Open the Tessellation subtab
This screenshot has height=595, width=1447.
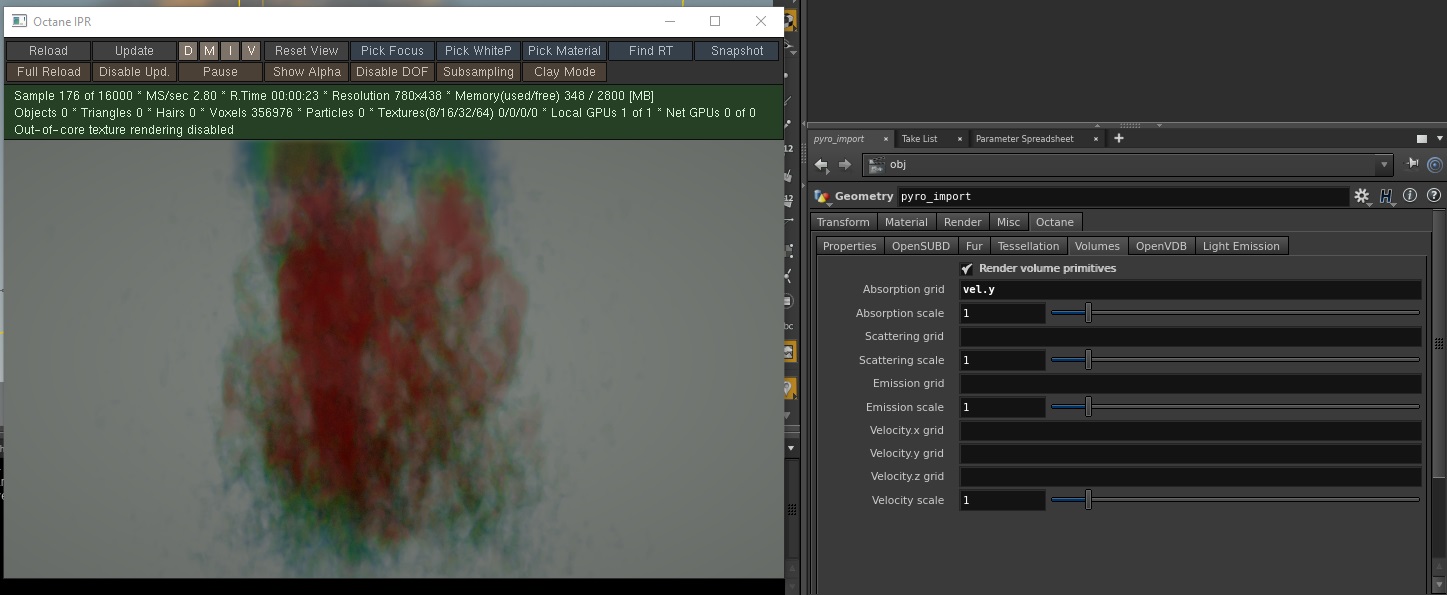1028,246
